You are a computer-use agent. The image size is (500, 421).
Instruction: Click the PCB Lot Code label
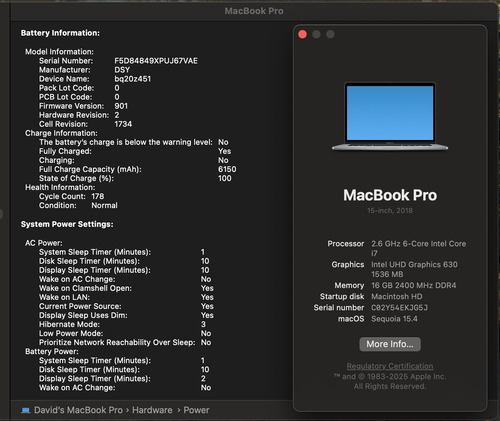coord(66,97)
